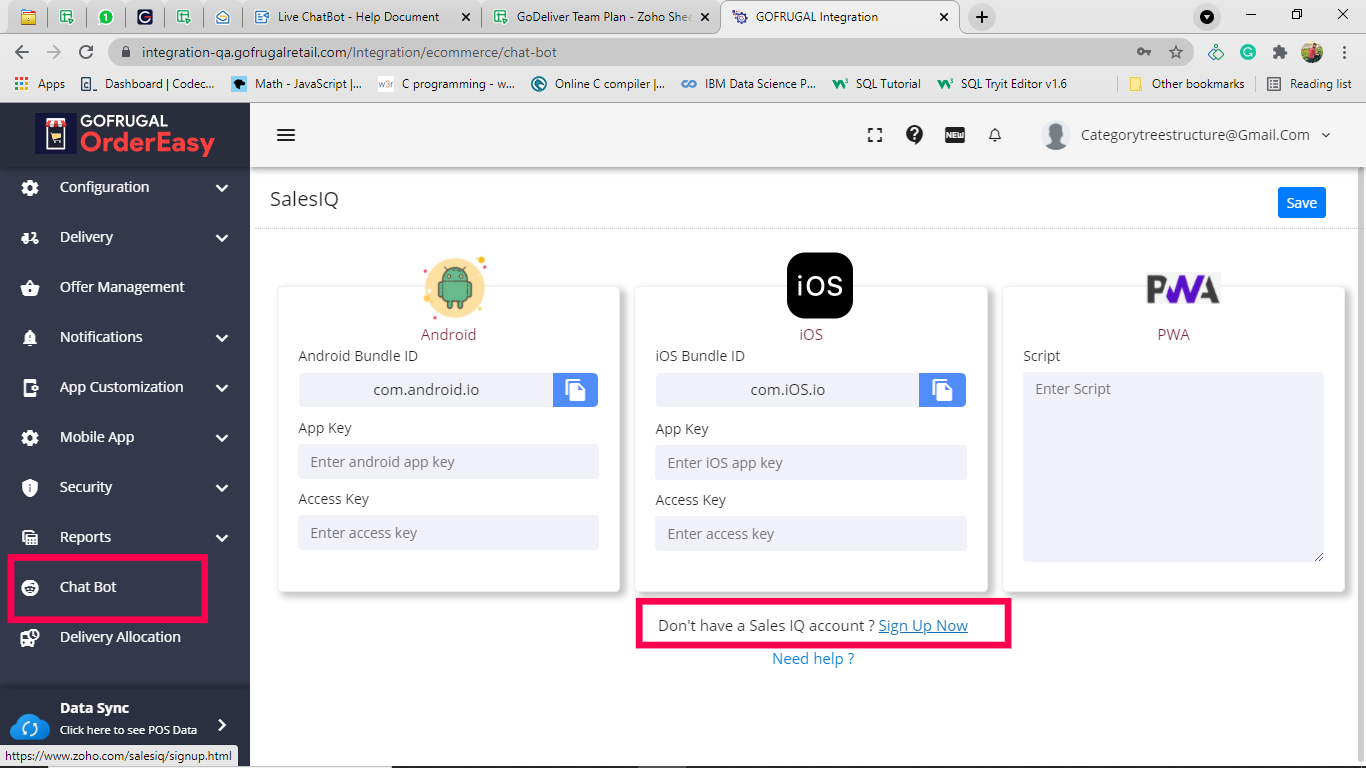
Task: Toggle fullscreen mode icon
Action: coord(875,135)
